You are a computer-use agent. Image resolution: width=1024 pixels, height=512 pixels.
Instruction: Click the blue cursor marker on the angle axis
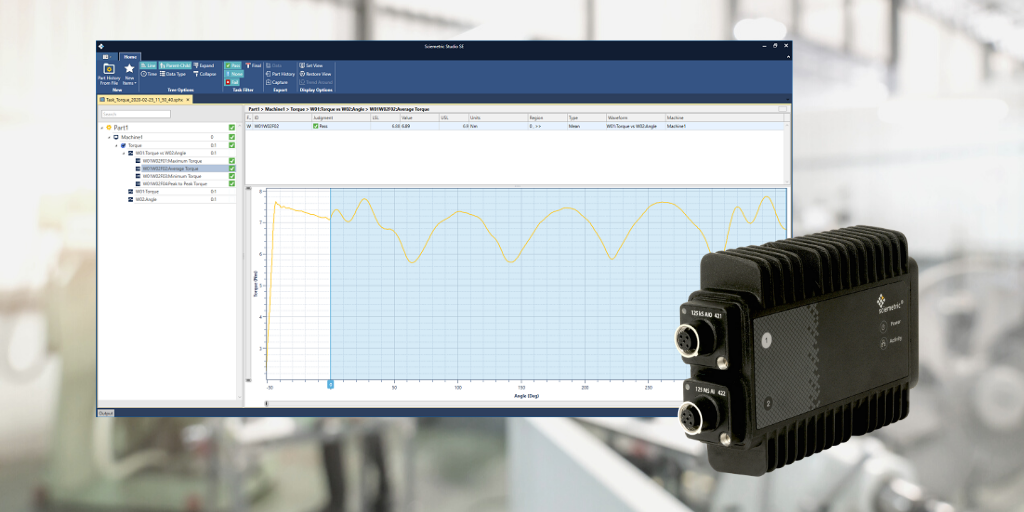pos(330,384)
